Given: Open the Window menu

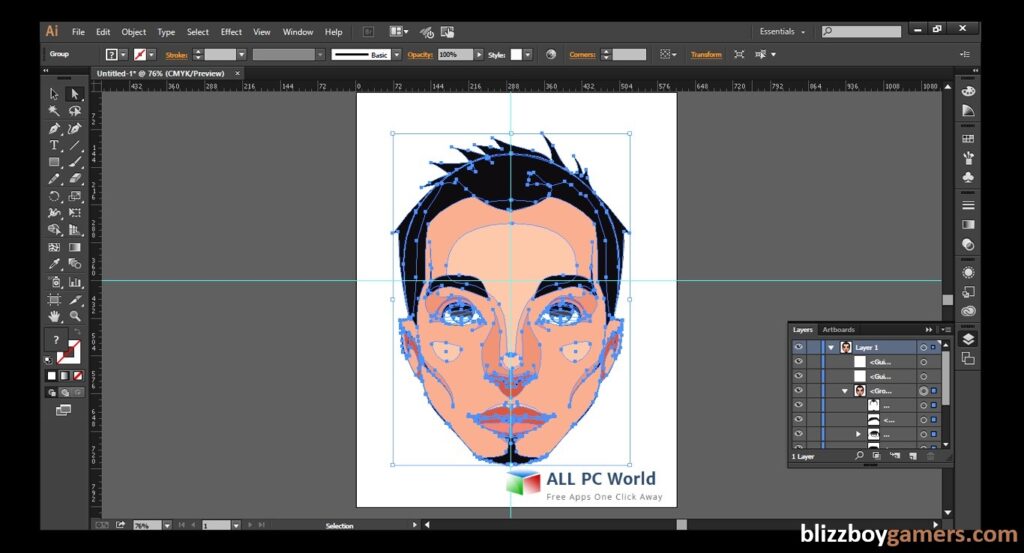Looking at the screenshot, I should [298, 31].
